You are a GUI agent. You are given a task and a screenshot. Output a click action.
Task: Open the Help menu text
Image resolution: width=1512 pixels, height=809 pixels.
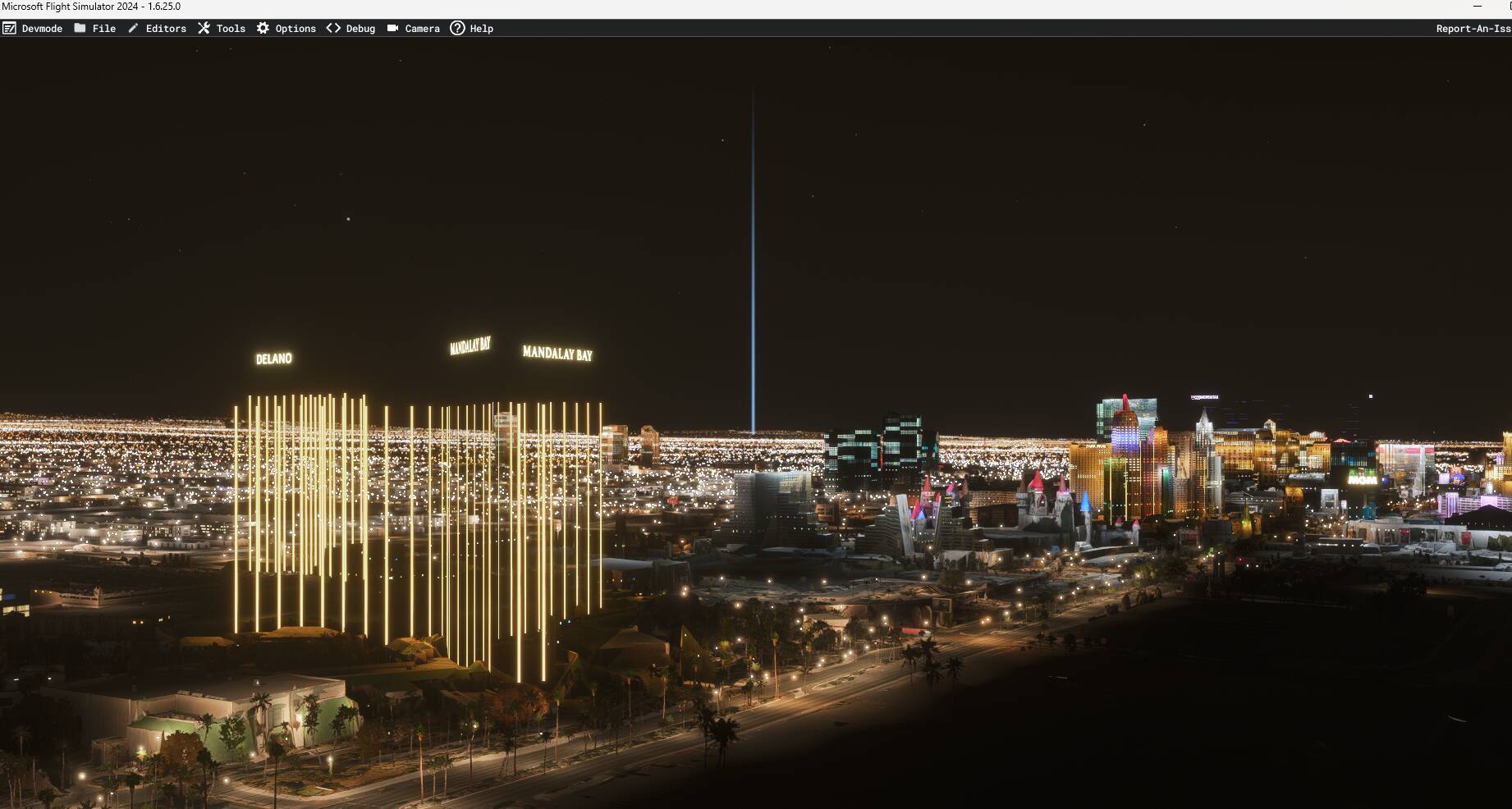pyautogui.click(x=481, y=29)
